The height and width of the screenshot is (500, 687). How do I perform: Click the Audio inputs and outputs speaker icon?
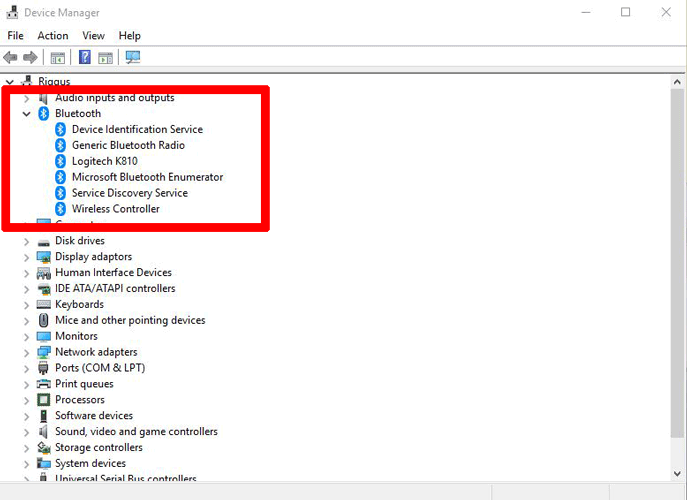(x=43, y=98)
